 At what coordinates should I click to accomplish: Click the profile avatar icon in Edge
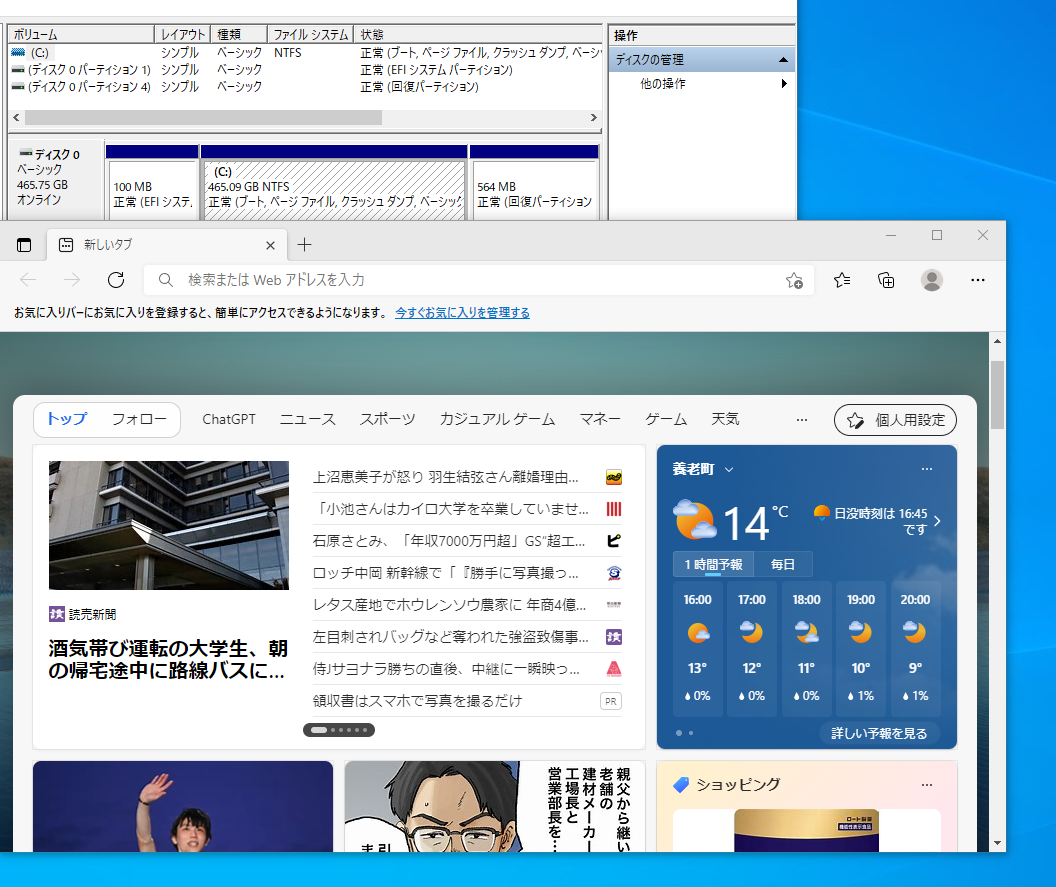point(931,280)
